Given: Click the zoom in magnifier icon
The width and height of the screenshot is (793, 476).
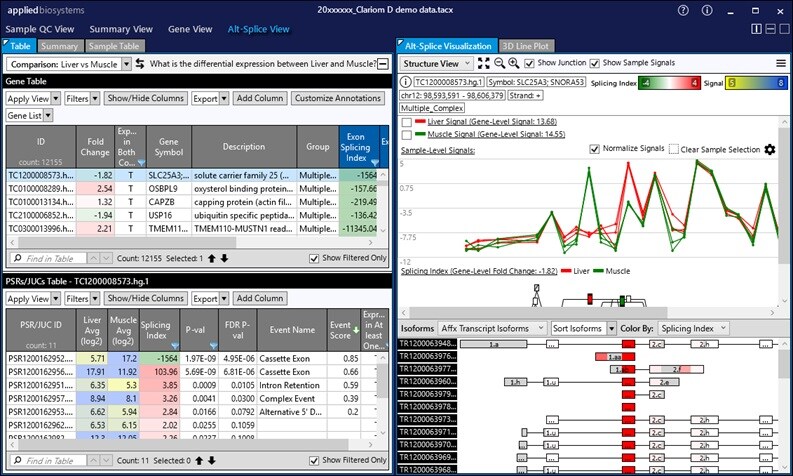Looking at the screenshot, I should tap(513, 63).
